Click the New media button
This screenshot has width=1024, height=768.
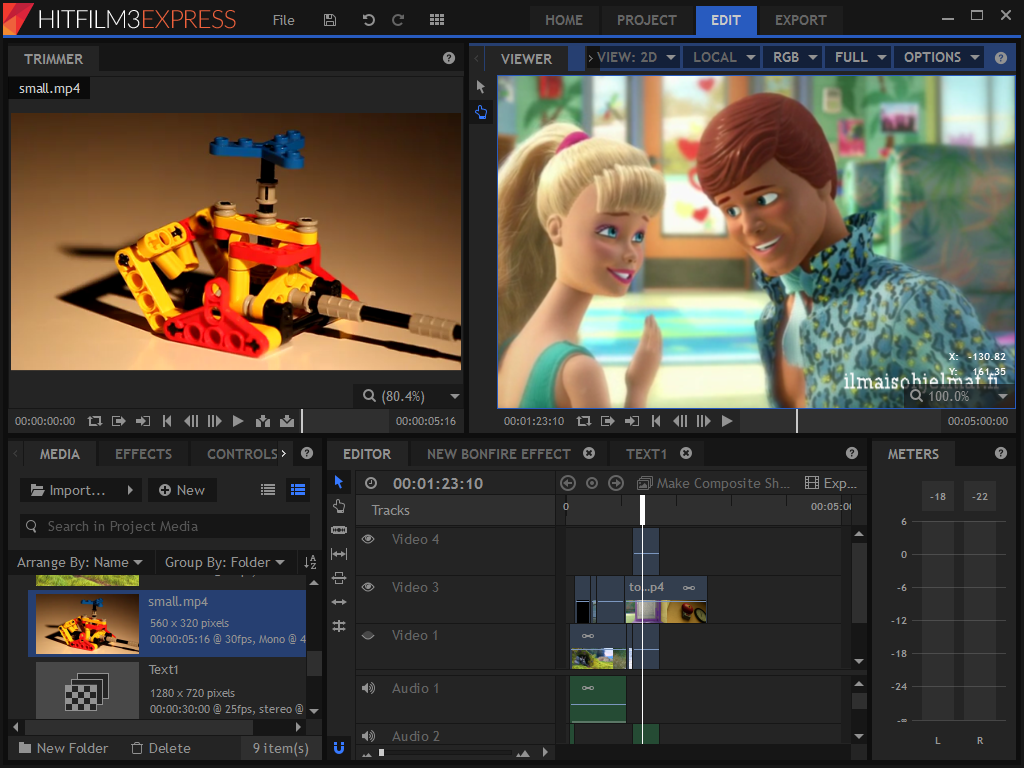[182, 490]
